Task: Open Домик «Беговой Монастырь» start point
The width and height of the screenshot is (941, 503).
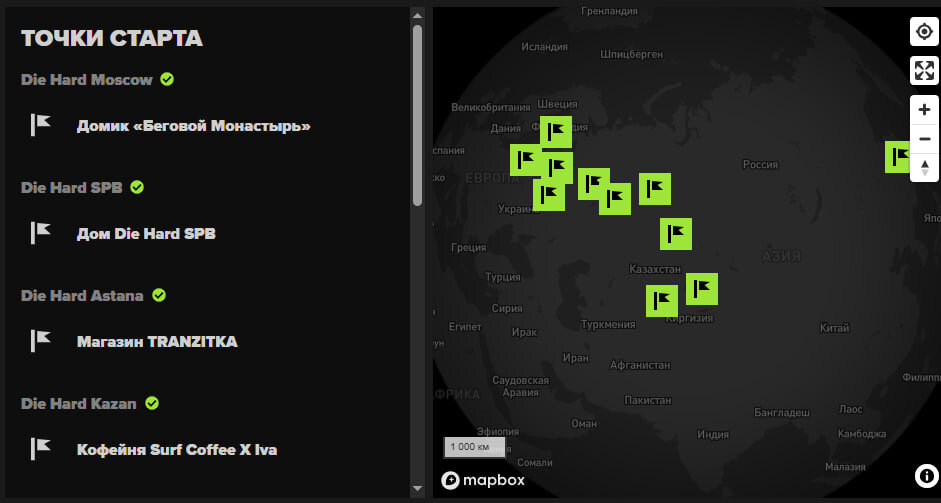Action: (193, 126)
